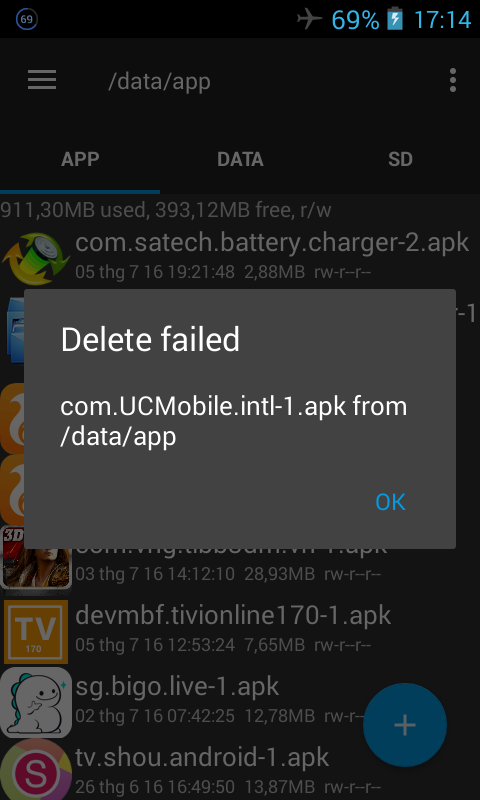Viewport: 480px width, 800px height.
Task: Tap the orange TV 170 app icon
Action: tap(36, 631)
